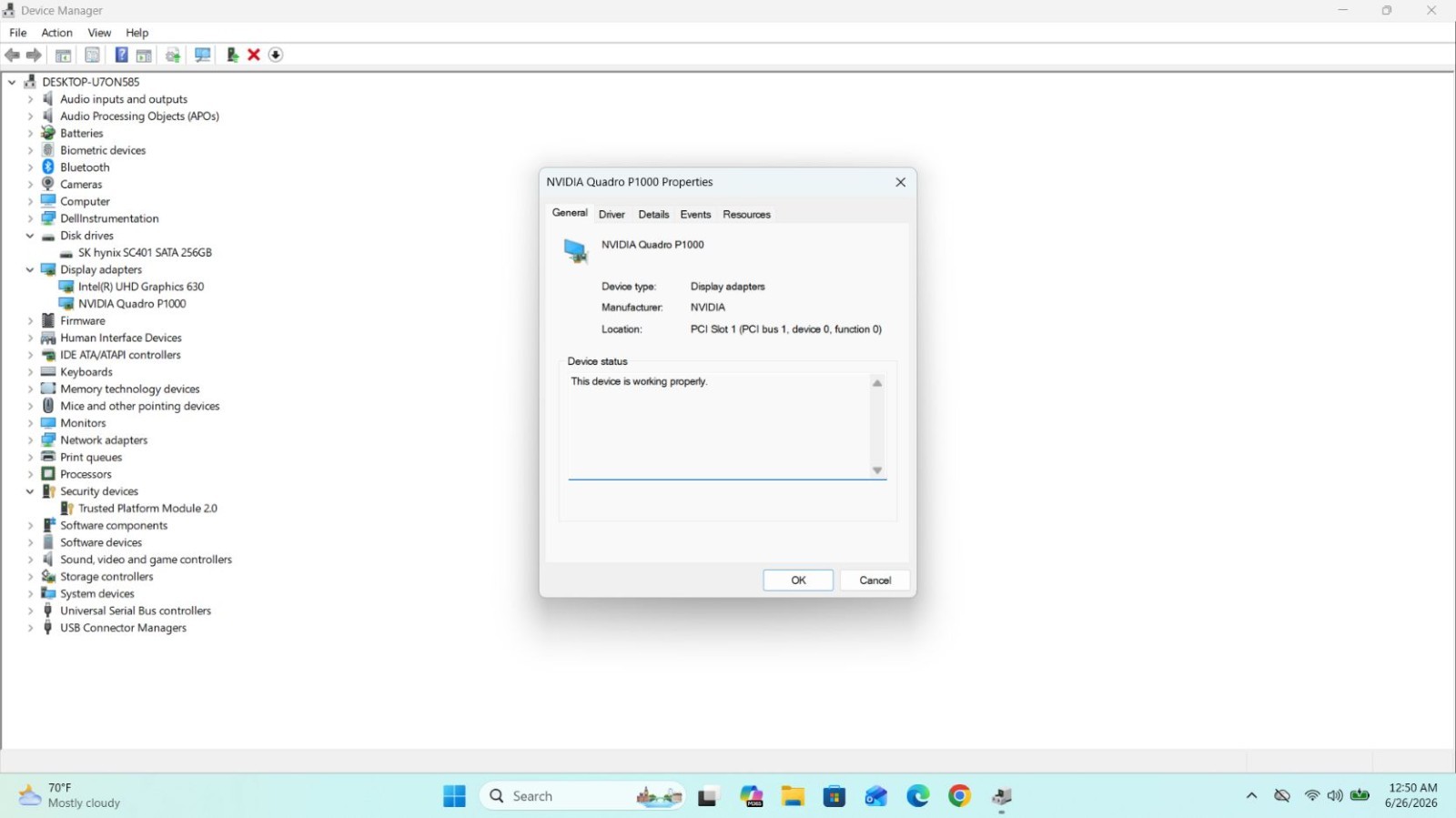Open Windows Start button
Image resolution: width=1456 pixels, height=818 pixels.
[454, 796]
